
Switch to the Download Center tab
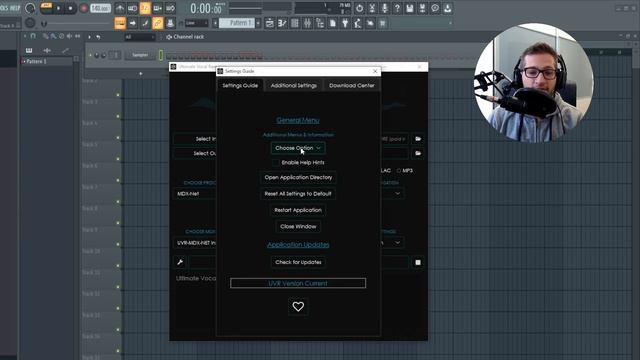pos(351,85)
